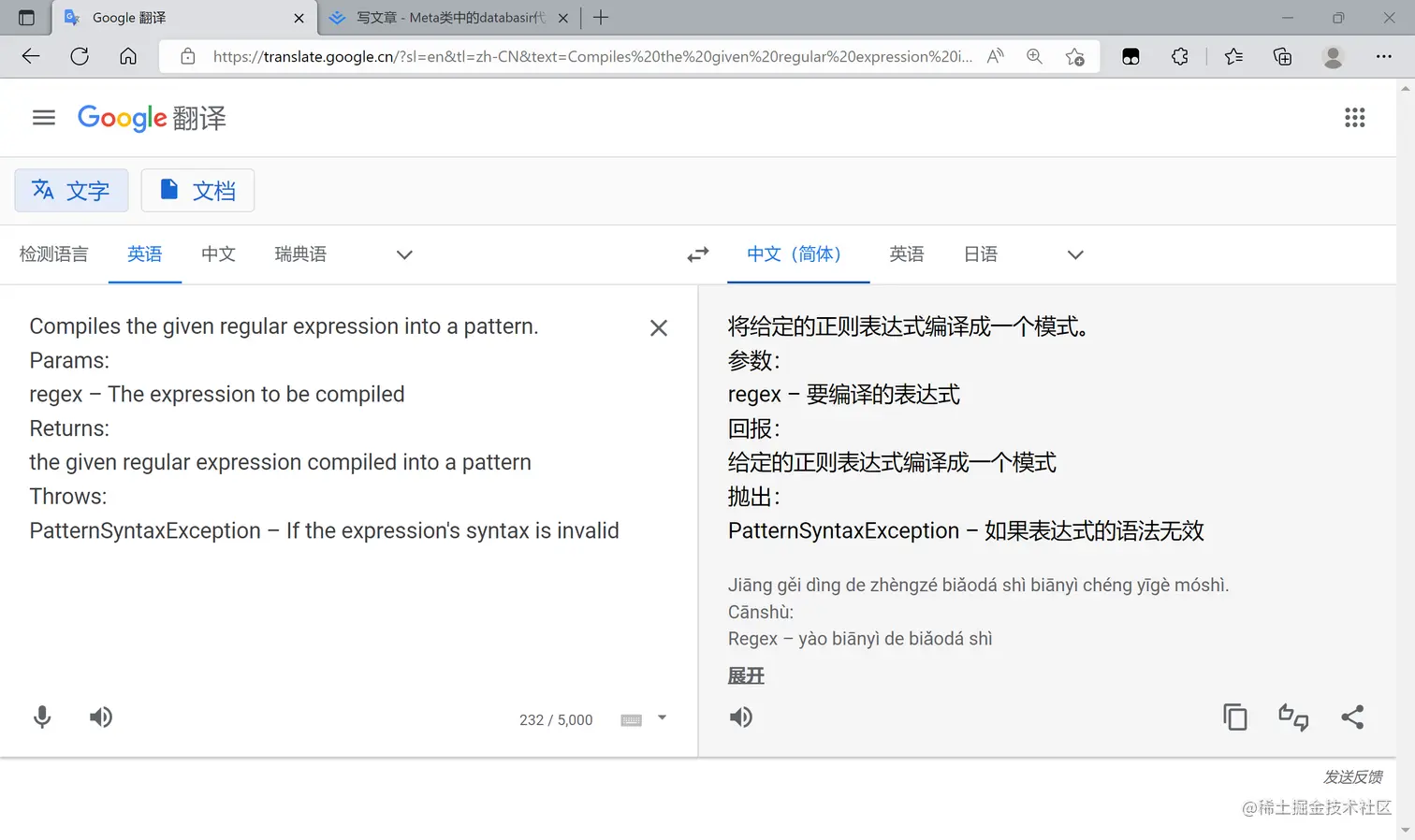Click the page vertical scrollbar track
This screenshot has height=840, width=1415.
tap(1406, 458)
